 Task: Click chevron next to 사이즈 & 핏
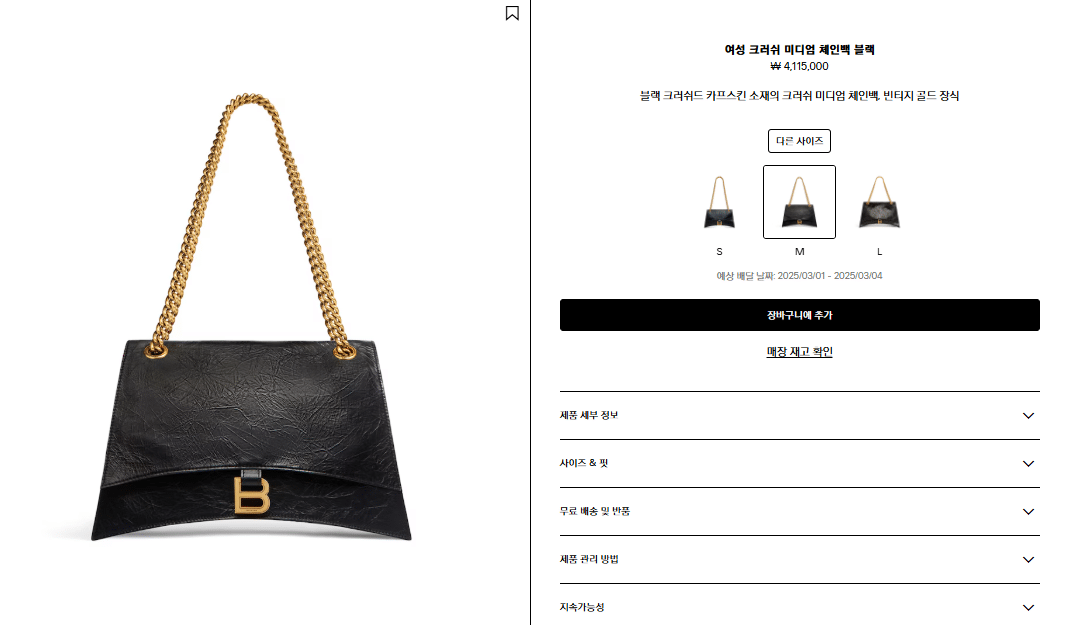click(1028, 464)
